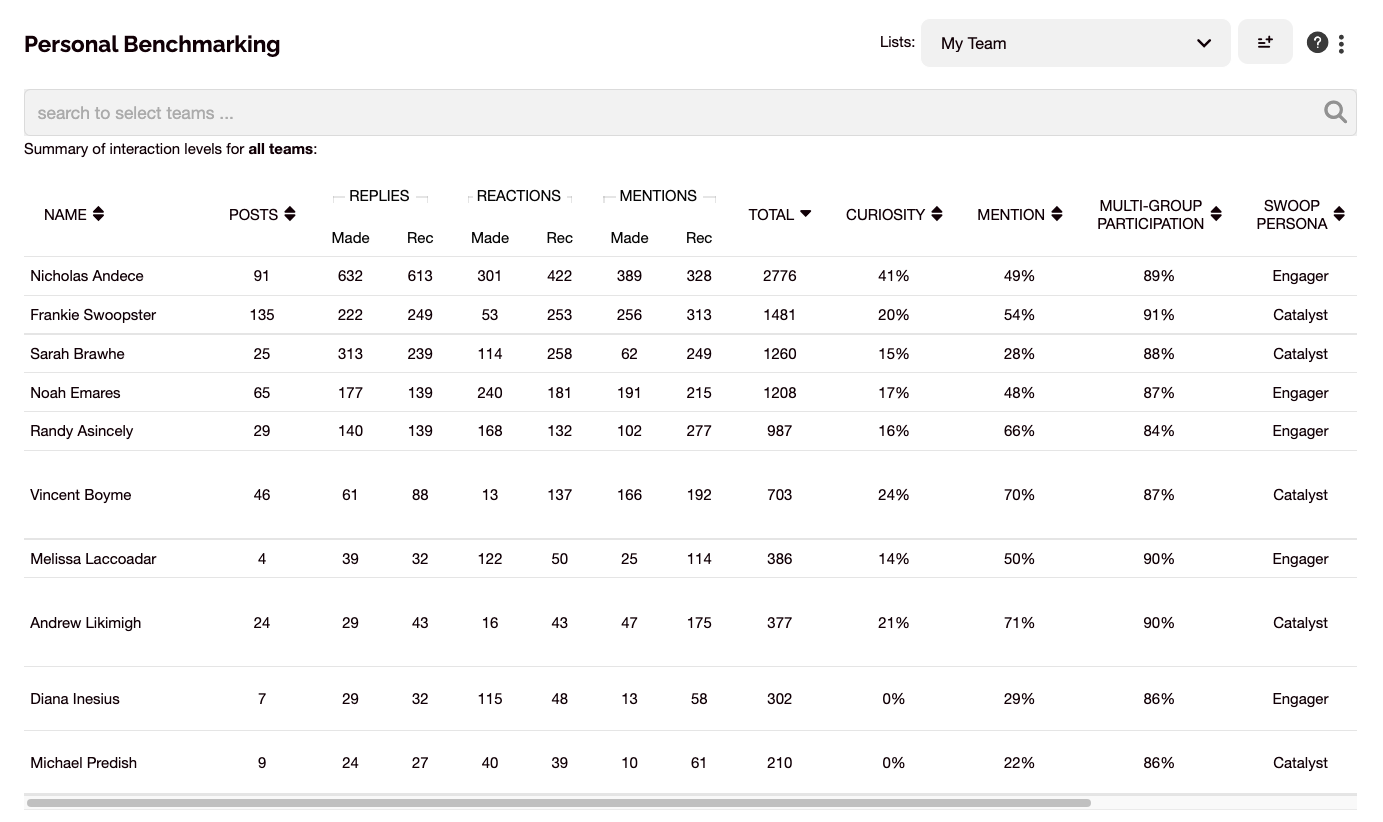Screen dimensions: 1383x822
Task: Focus the search to select teams field
Action: tap(690, 112)
